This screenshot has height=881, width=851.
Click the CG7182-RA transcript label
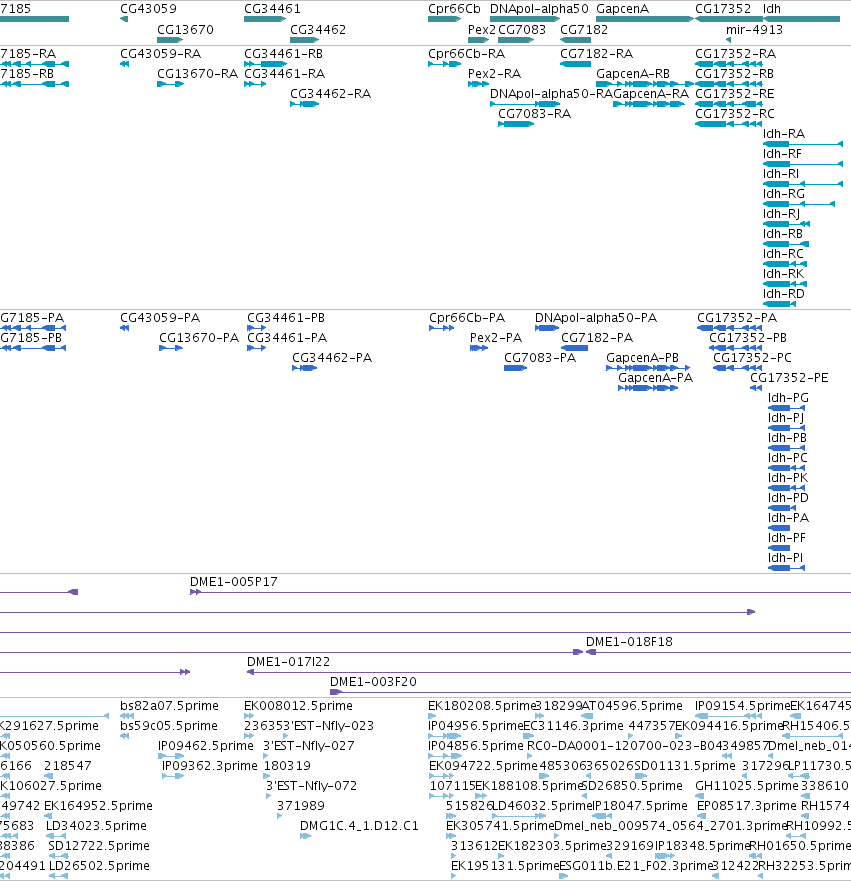pyautogui.click(x=597, y=54)
